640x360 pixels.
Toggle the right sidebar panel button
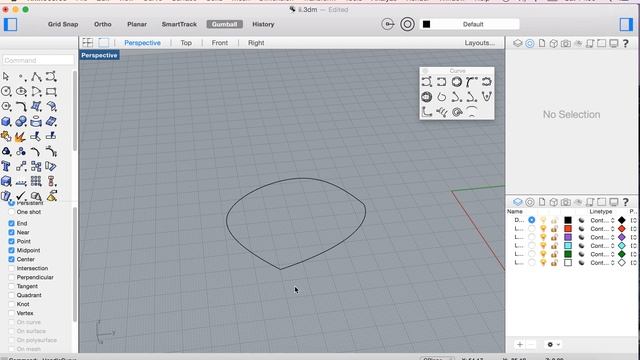click(x=626, y=24)
